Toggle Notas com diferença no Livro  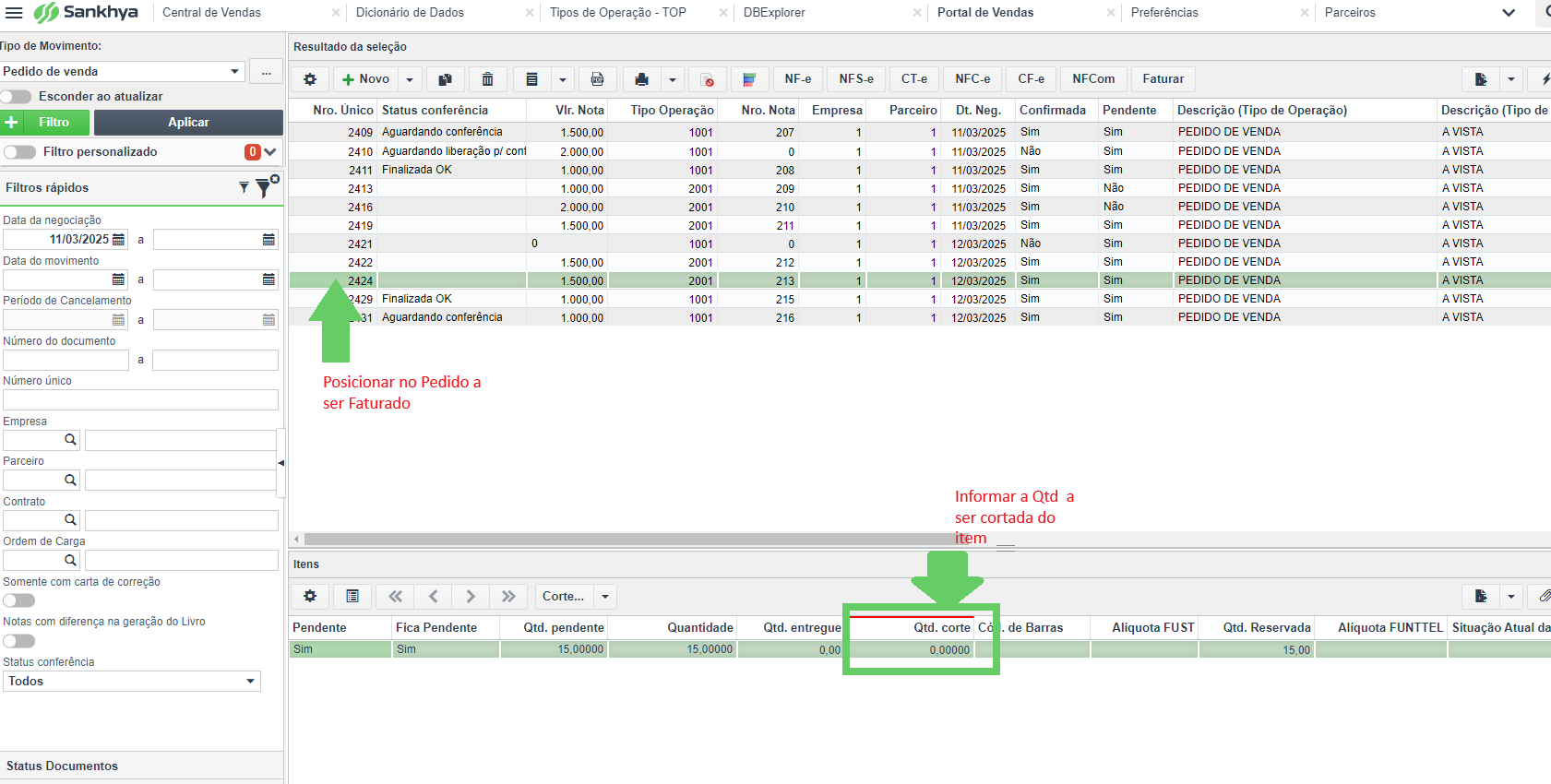(19, 641)
